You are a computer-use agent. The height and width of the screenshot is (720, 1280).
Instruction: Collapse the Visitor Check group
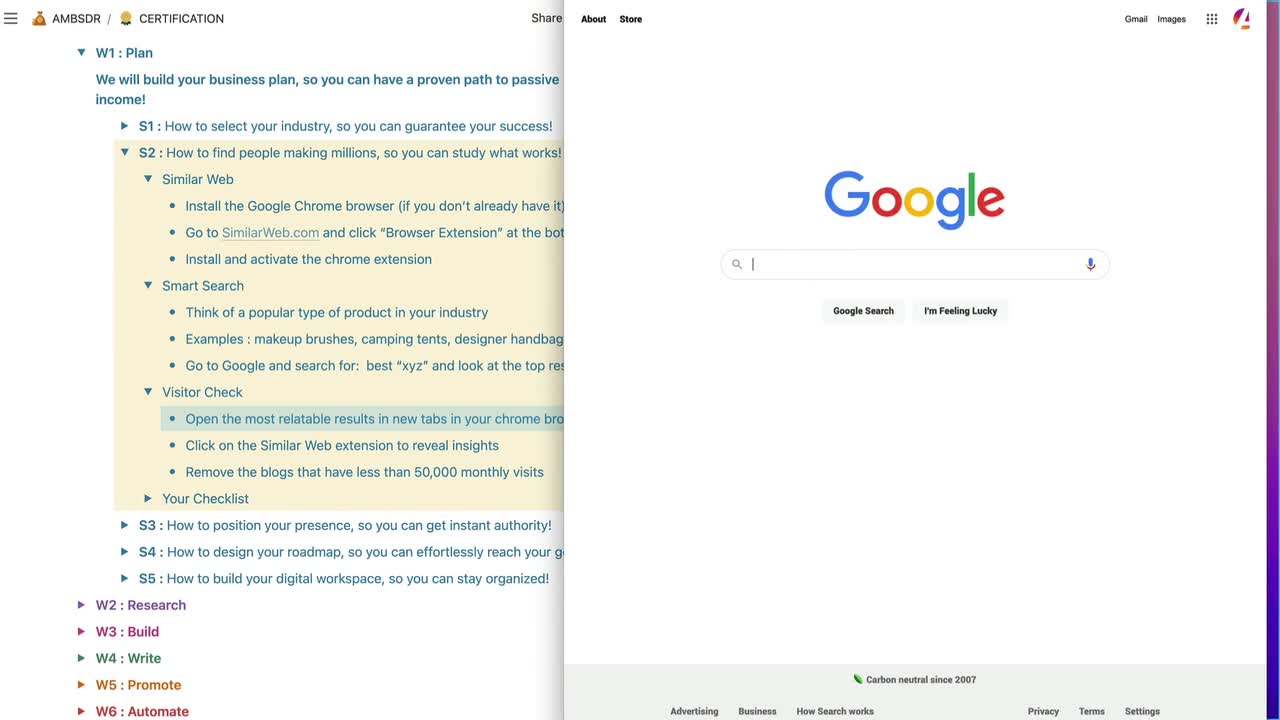(x=148, y=392)
